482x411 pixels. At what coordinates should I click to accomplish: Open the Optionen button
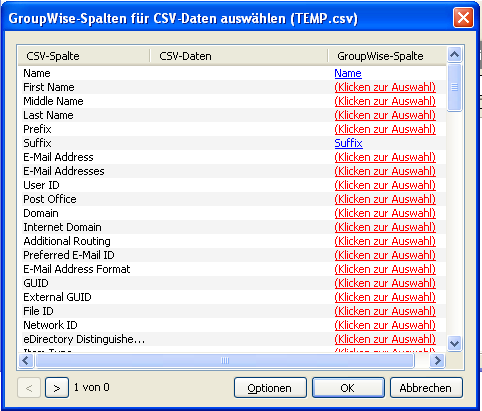[x=270, y=388]
